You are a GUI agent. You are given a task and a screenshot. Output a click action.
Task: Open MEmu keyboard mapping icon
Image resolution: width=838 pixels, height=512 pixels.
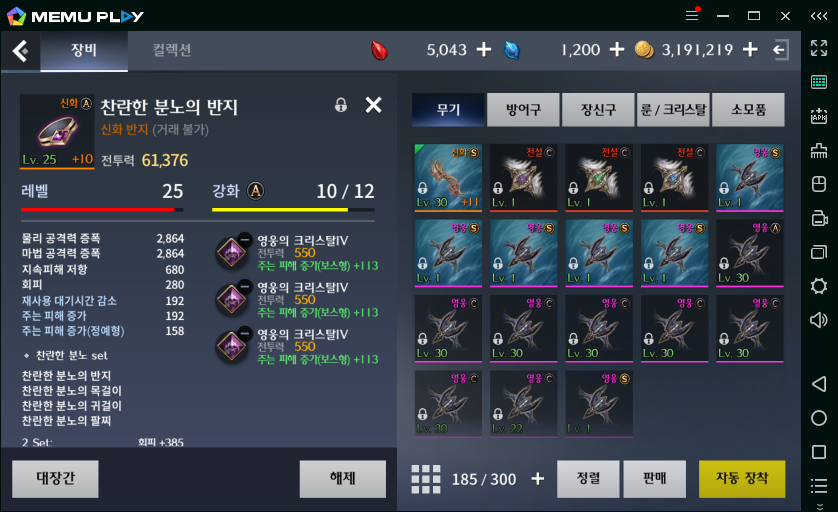[819, 82]
